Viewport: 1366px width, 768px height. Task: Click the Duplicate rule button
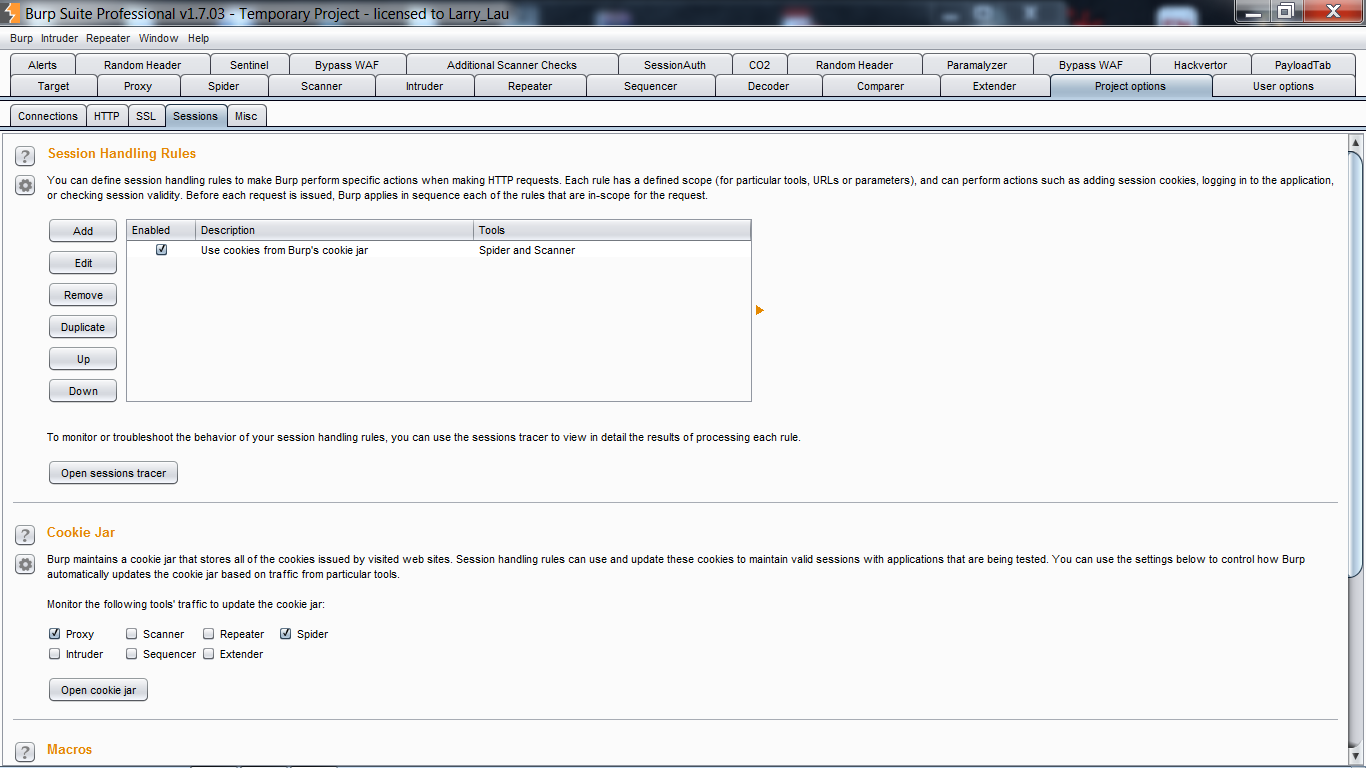pos(83,327)
